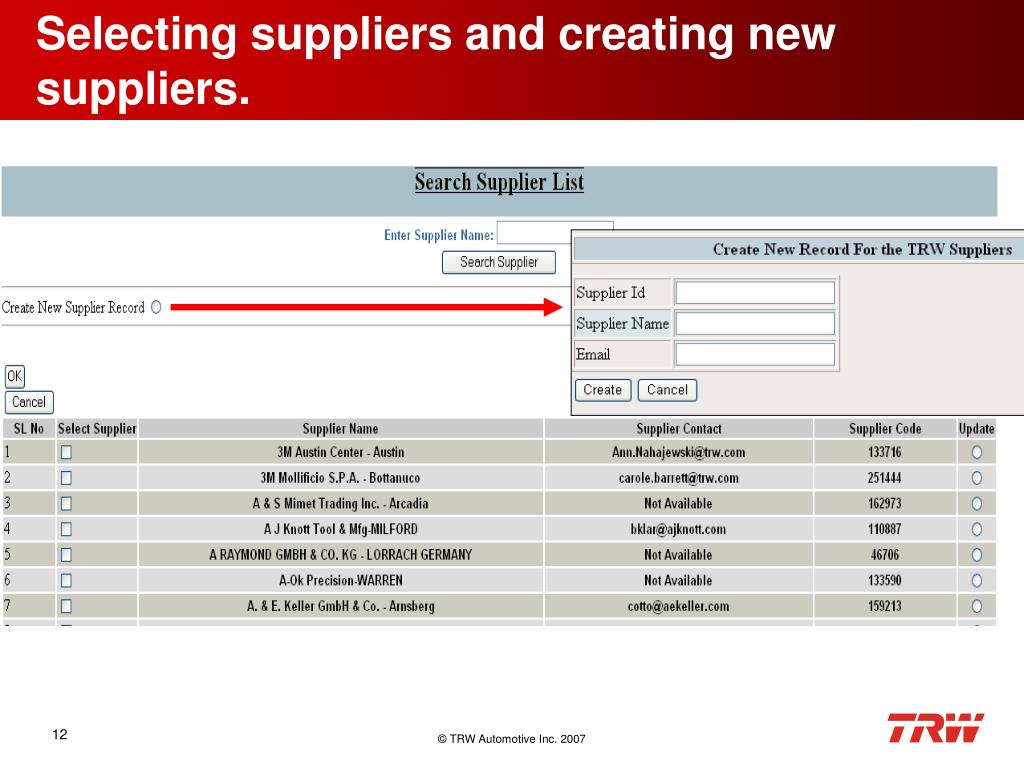Click the Select Supplier column header
This screenshot has width=1024, height=768.
97,429
